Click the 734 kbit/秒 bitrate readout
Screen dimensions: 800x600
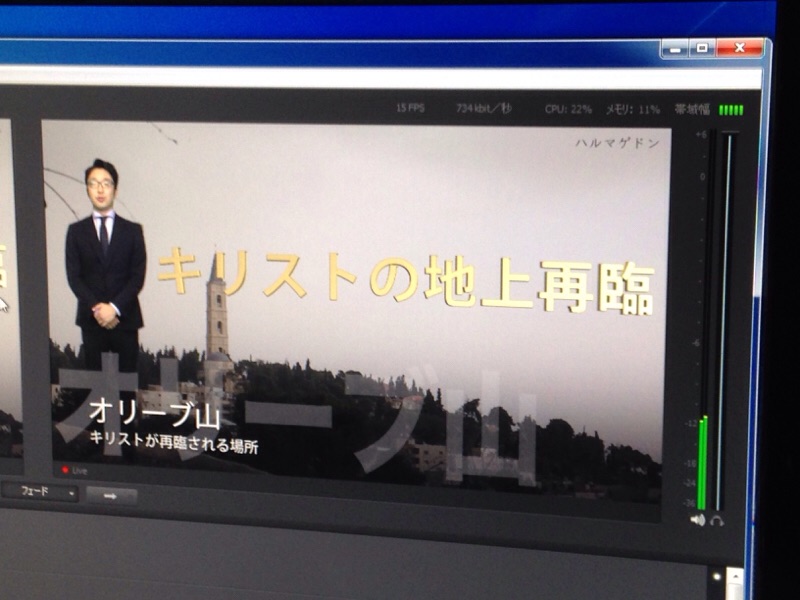coord(483,107)
